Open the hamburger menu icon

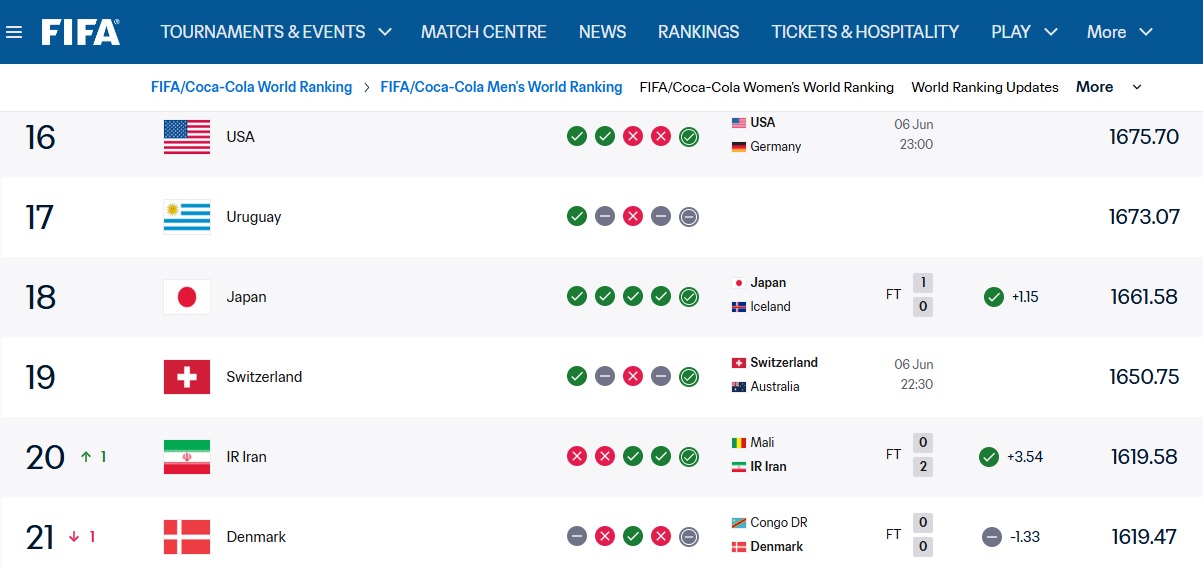coord(14,32)
